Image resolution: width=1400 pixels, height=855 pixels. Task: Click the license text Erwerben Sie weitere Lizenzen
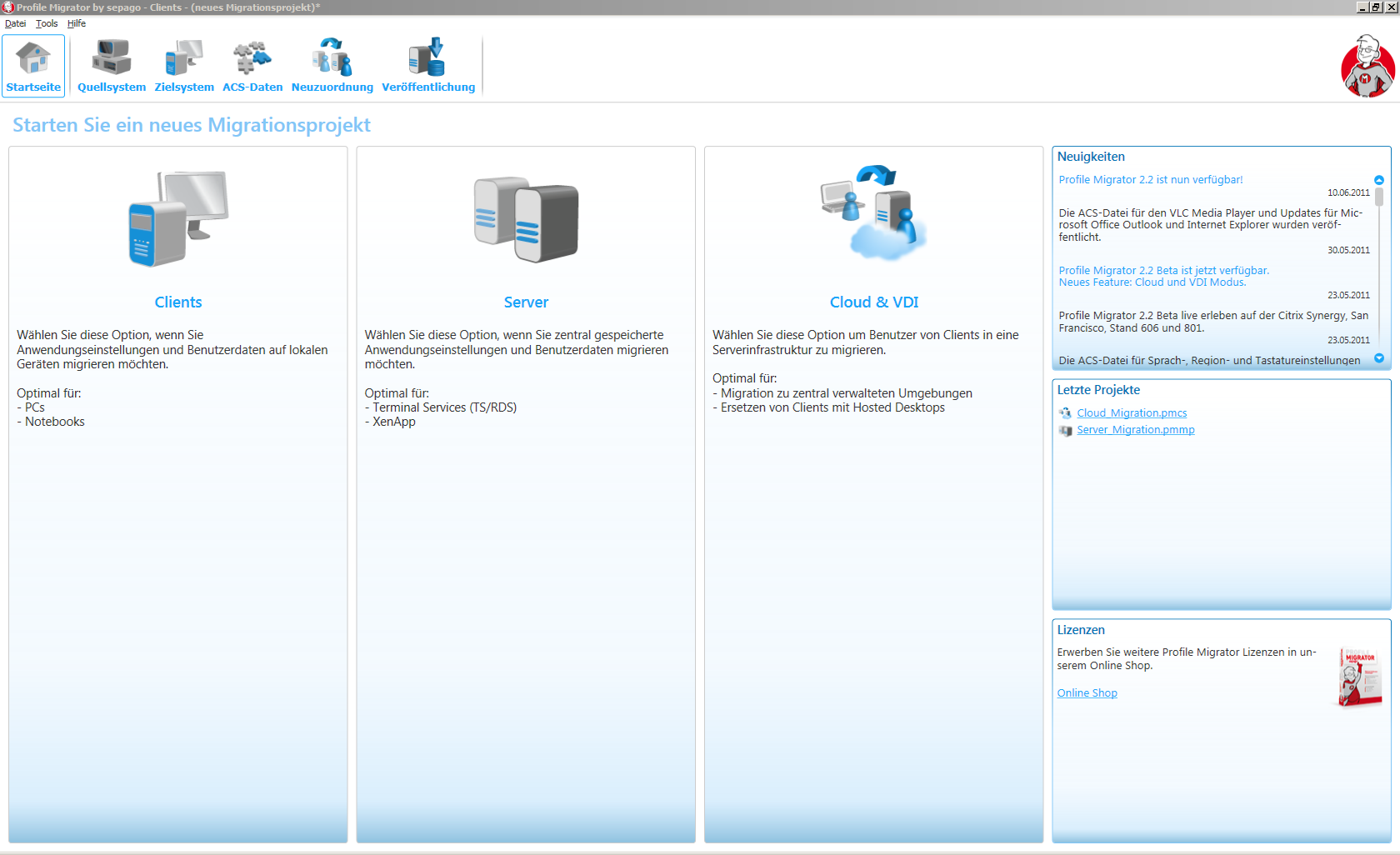(1187, 659)
